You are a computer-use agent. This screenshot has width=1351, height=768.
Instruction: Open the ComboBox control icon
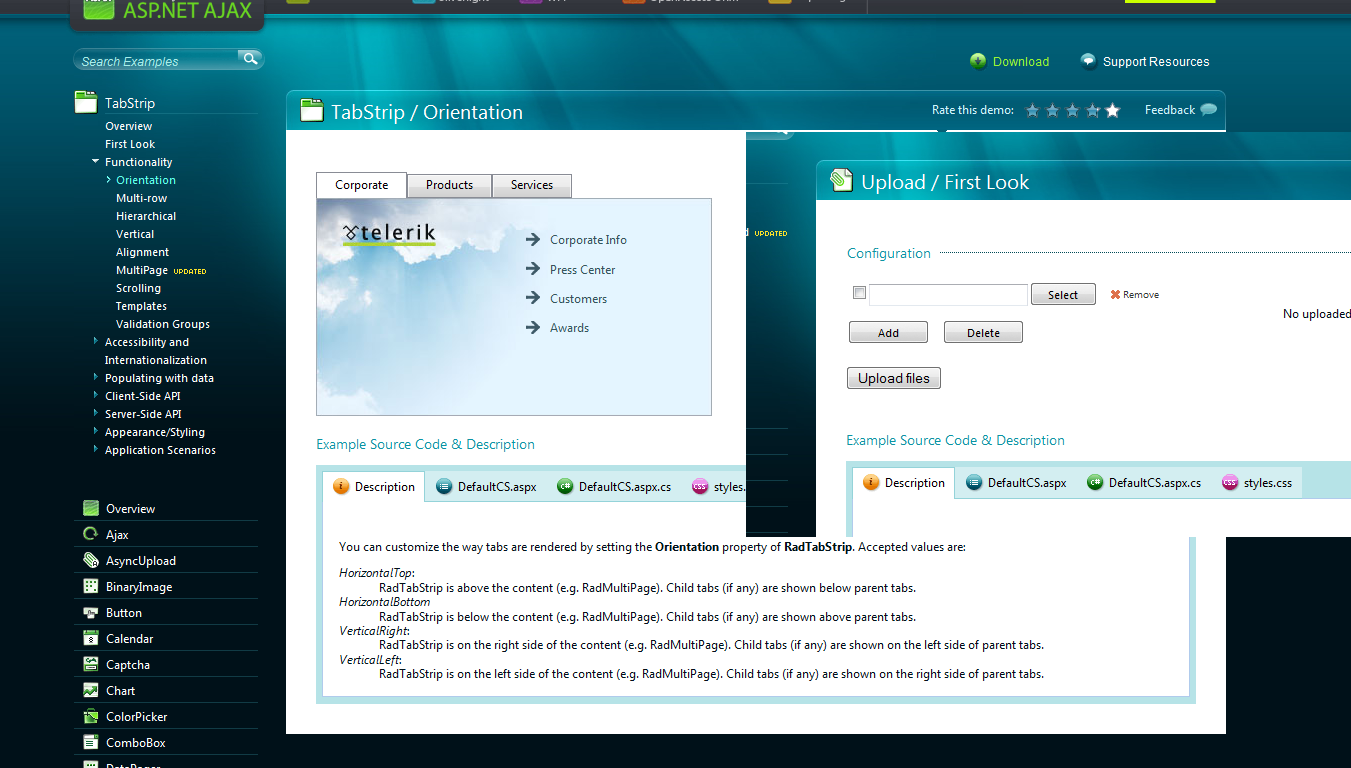point(91,742)
